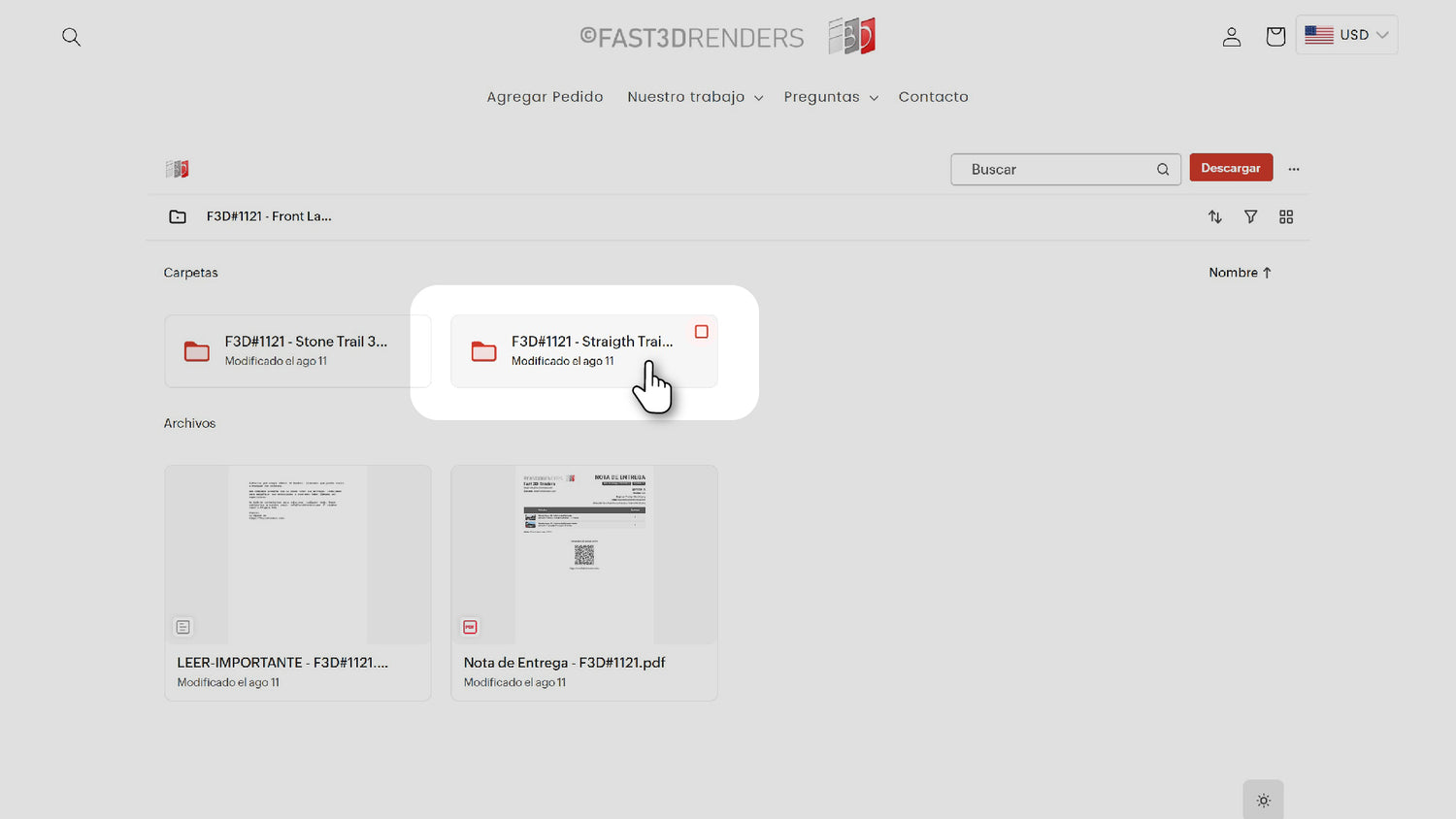Viewport: 1456px width, 819px height.
Task: Click the sort arrows icon
Action: tap(1214, 217)
